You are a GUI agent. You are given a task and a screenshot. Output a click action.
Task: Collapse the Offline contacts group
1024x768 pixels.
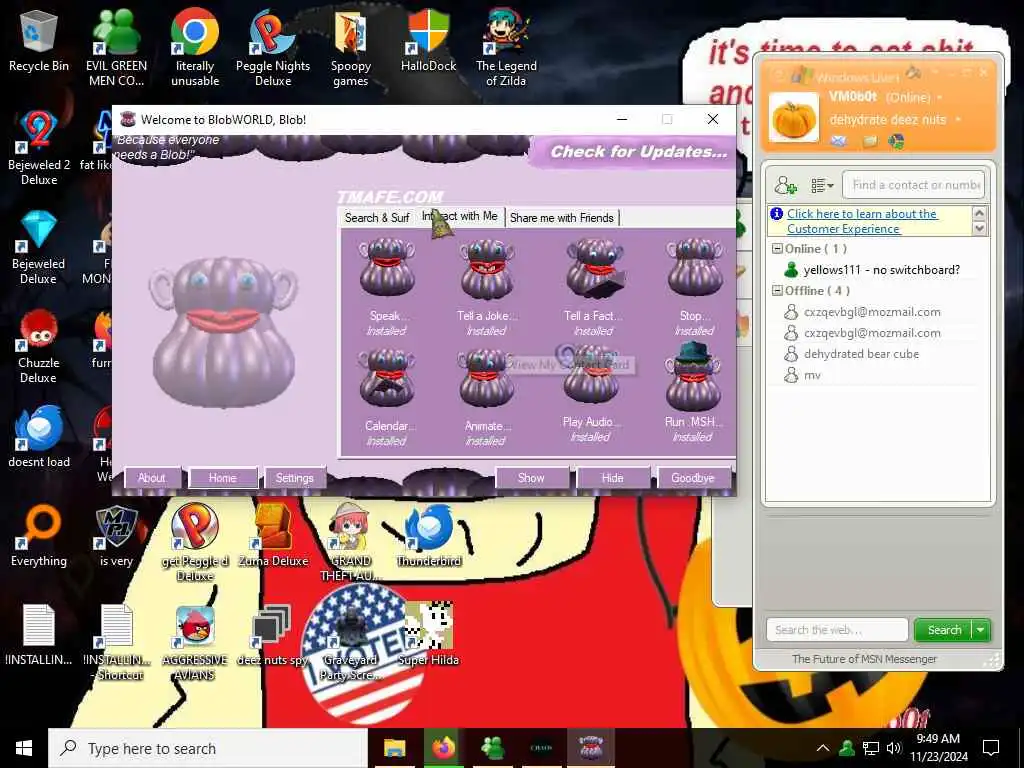click(x=776, y=291)
